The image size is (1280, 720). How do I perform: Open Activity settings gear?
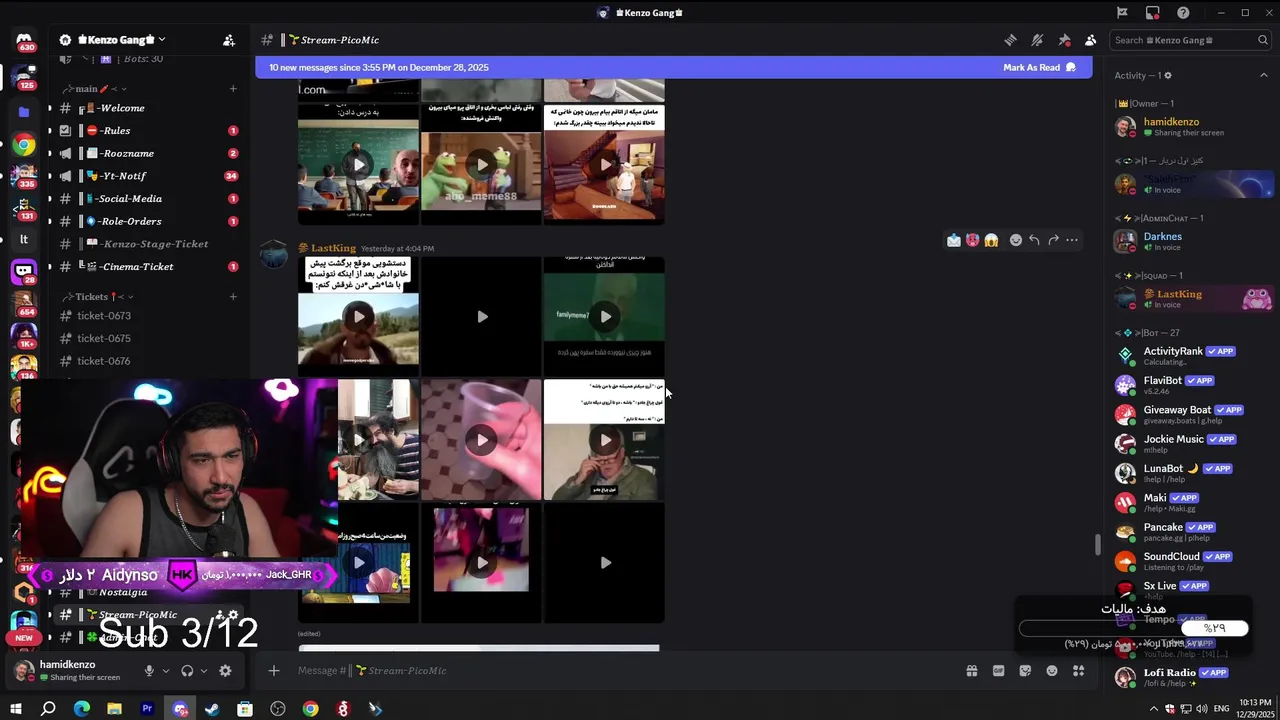[x=1167, y=75]
